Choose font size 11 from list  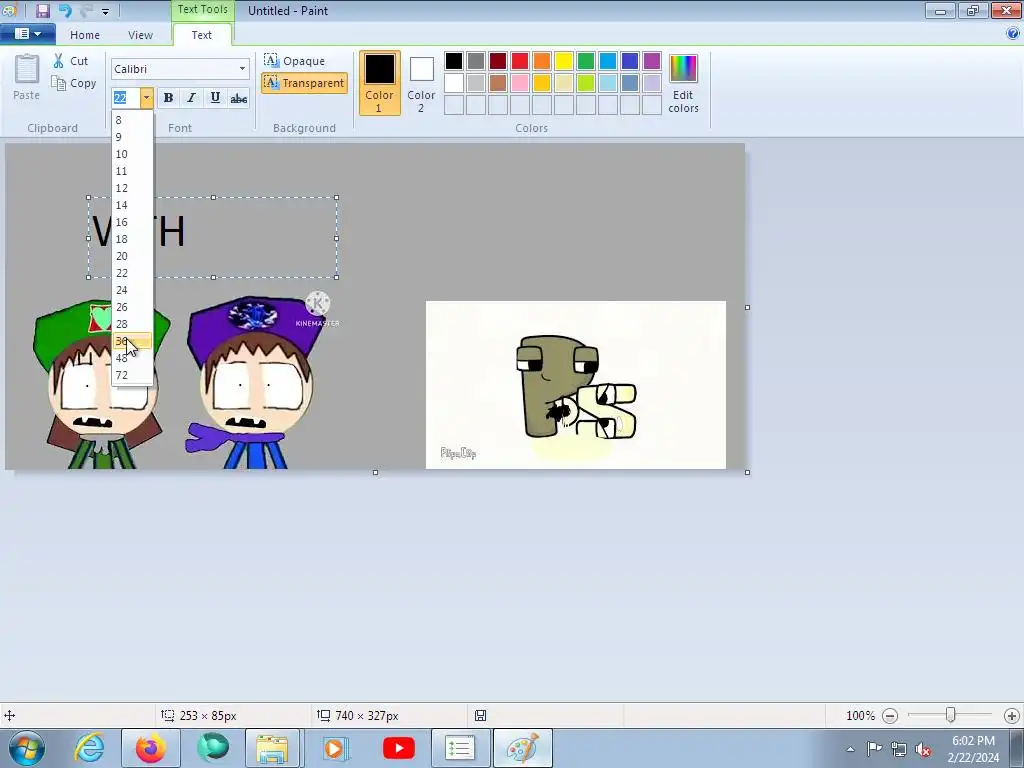click(133, 171)
